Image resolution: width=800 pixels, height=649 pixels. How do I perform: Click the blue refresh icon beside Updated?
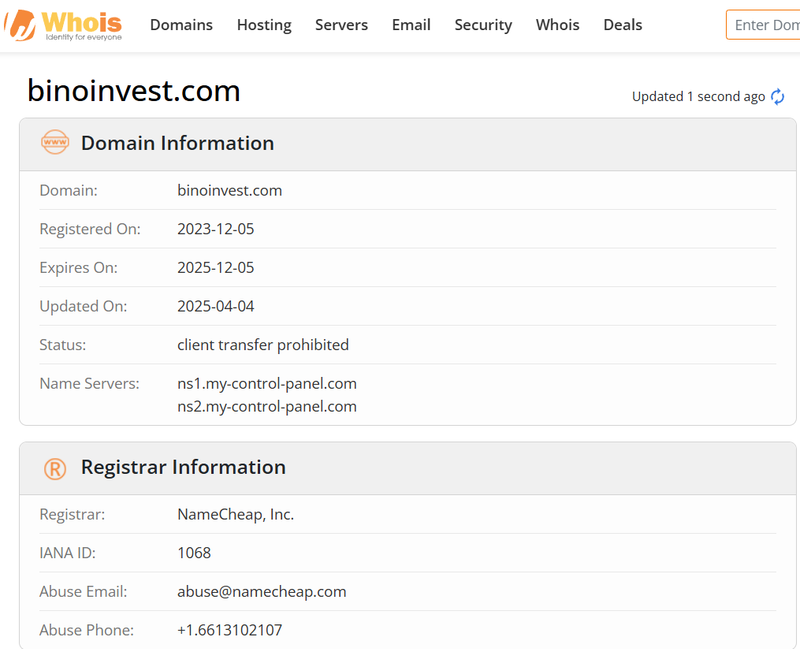click(778, 96)
